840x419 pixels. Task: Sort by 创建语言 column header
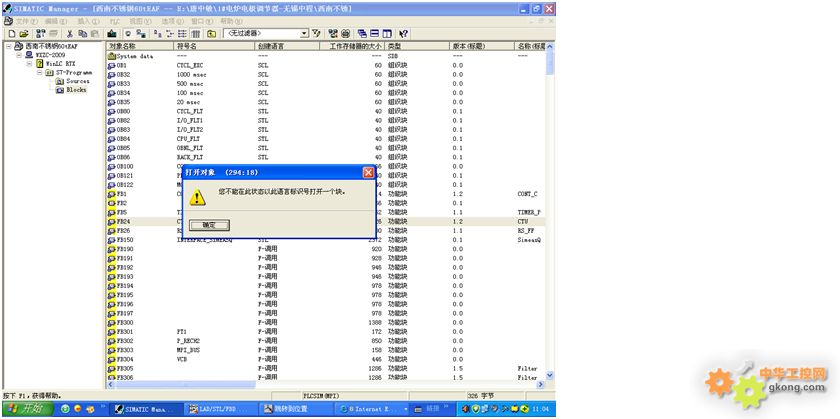(x=287, y=46)
